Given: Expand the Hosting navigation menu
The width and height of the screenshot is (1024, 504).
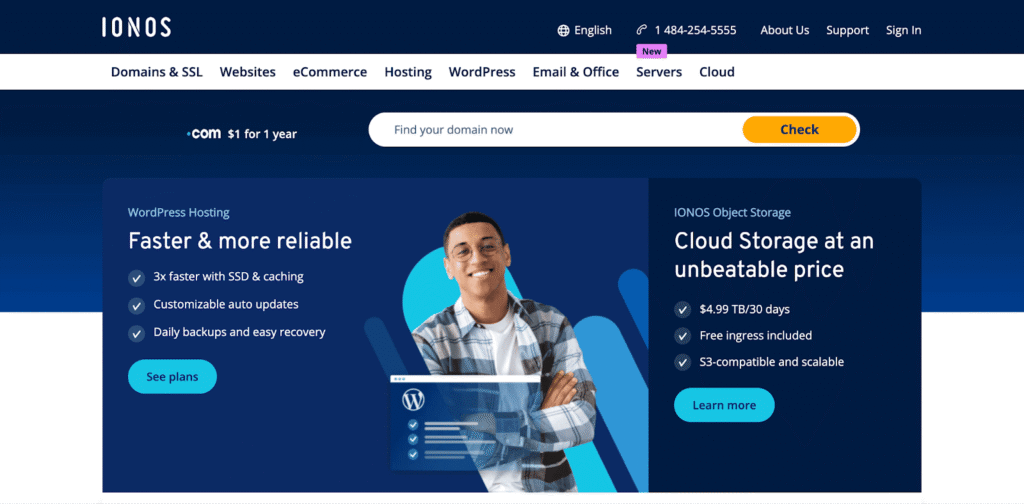Looking at the screenshot, I should [408, 72].
